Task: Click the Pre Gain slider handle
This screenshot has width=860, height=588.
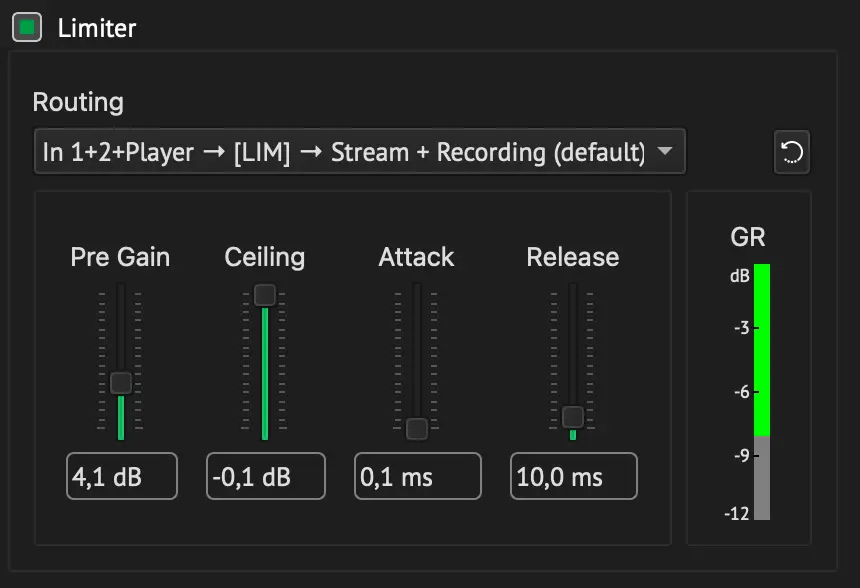Action: (x=121, y=383)
